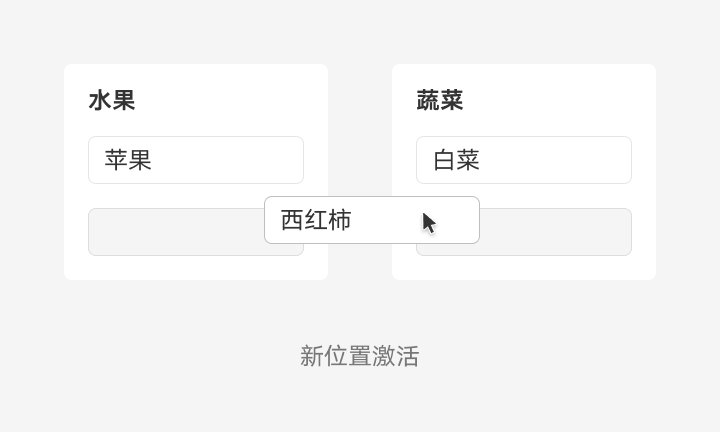This screenshot has width=720, height=432.
Task: Select the 白菜 item in 蔬菜 list
Action: coord(523,160)
